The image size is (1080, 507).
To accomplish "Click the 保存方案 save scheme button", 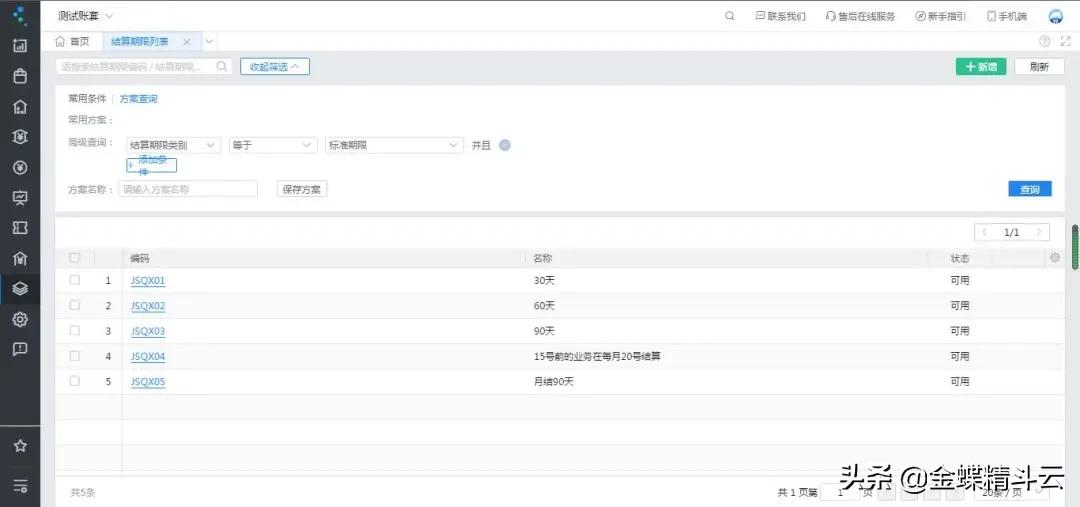I will click(x=302, y=189).
